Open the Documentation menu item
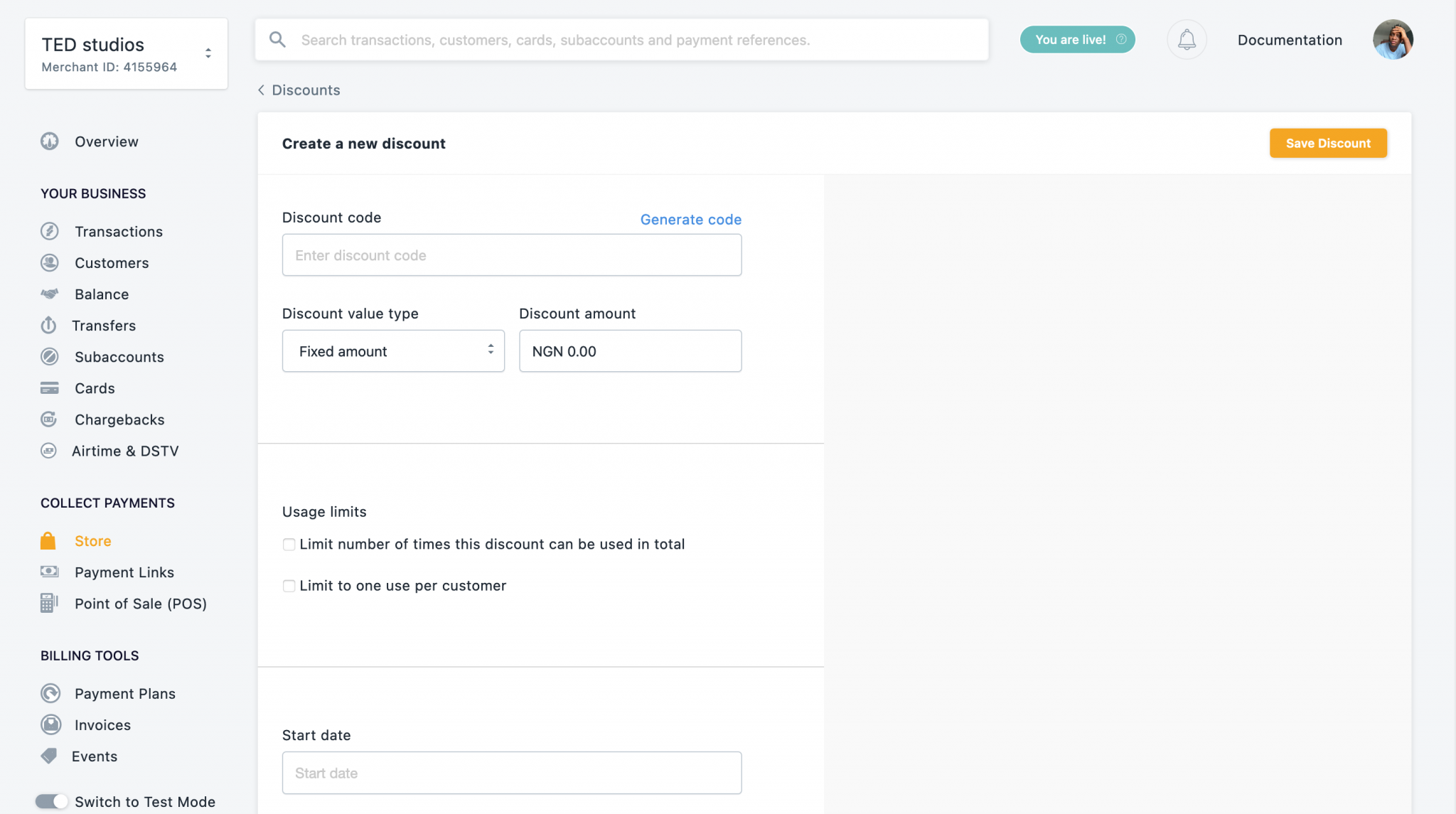Viewport: 1456px width, 814px height. tap(1289, 40)
